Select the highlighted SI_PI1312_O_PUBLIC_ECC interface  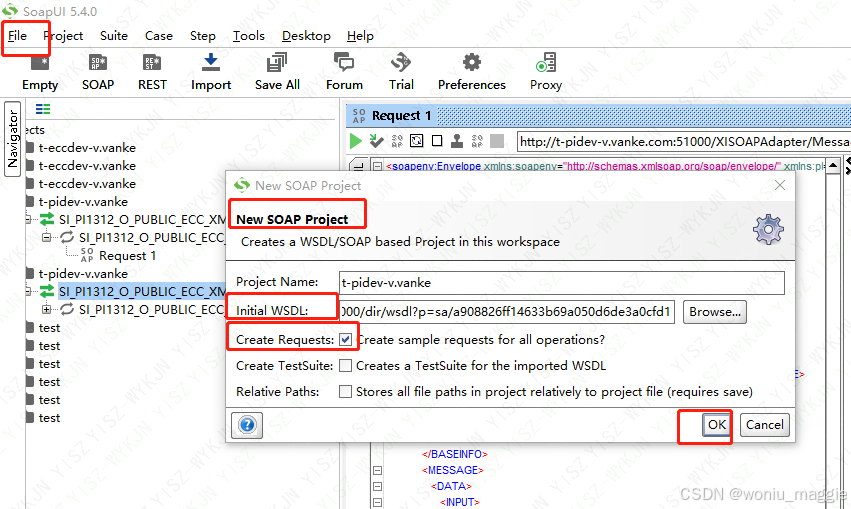[142, 291]
